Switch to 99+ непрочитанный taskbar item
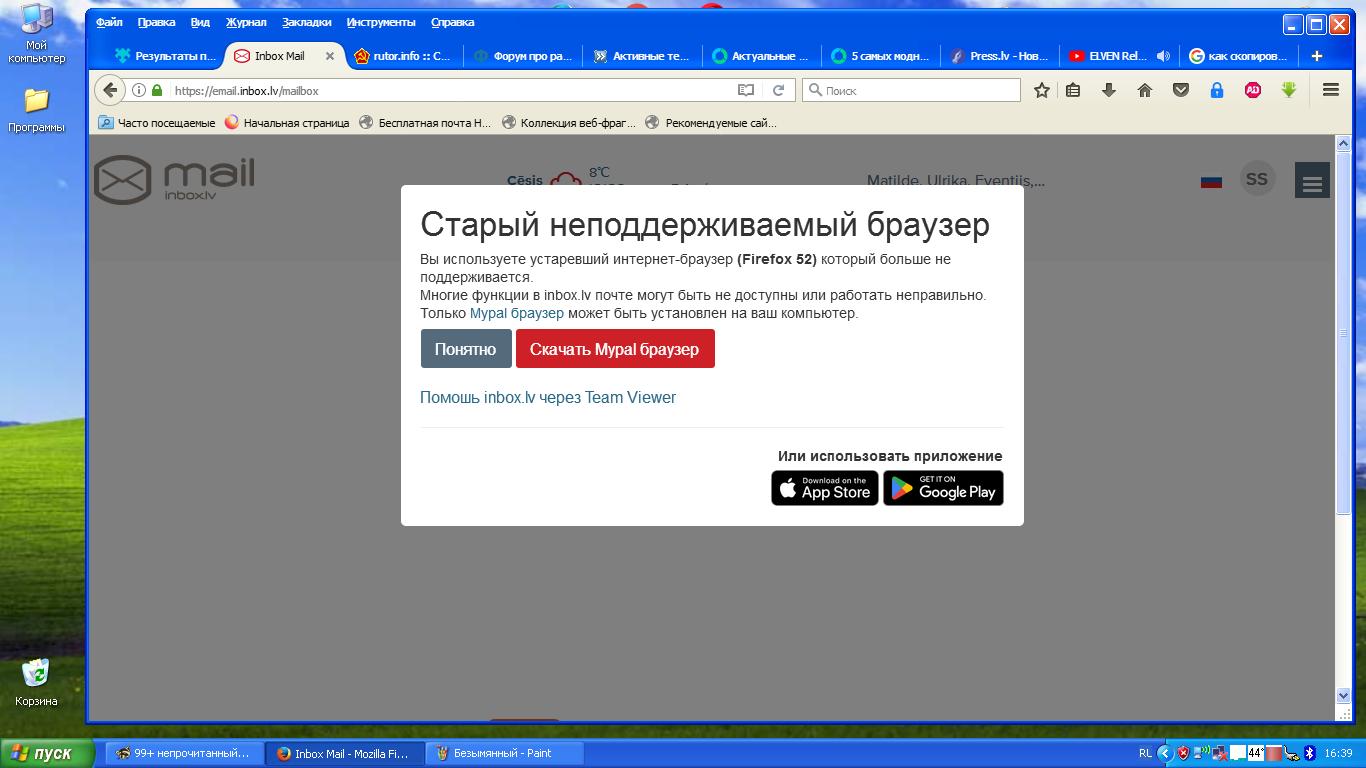 coord(185,753)
